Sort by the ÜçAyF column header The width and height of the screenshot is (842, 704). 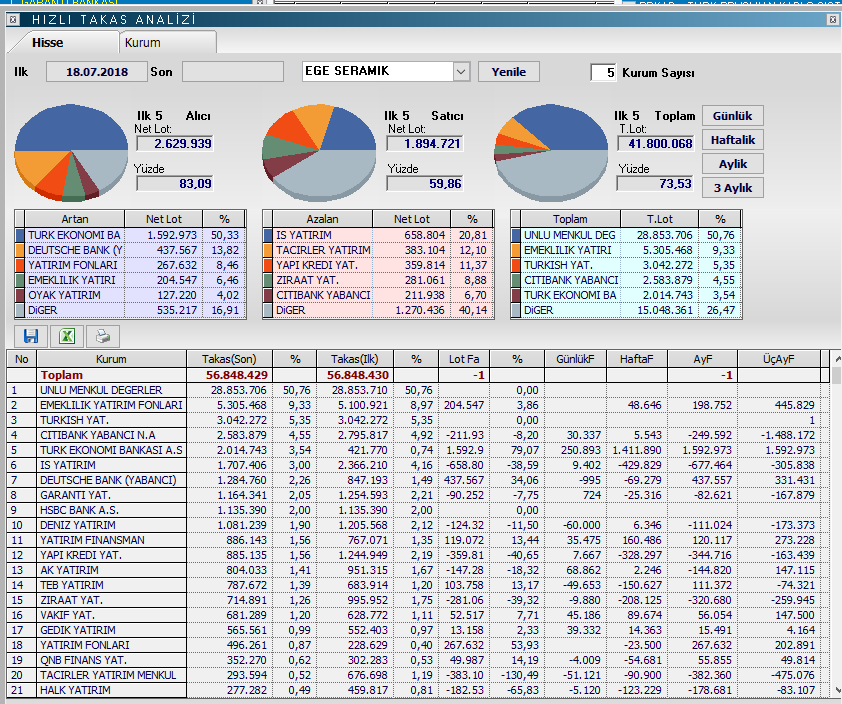[779, 359]
